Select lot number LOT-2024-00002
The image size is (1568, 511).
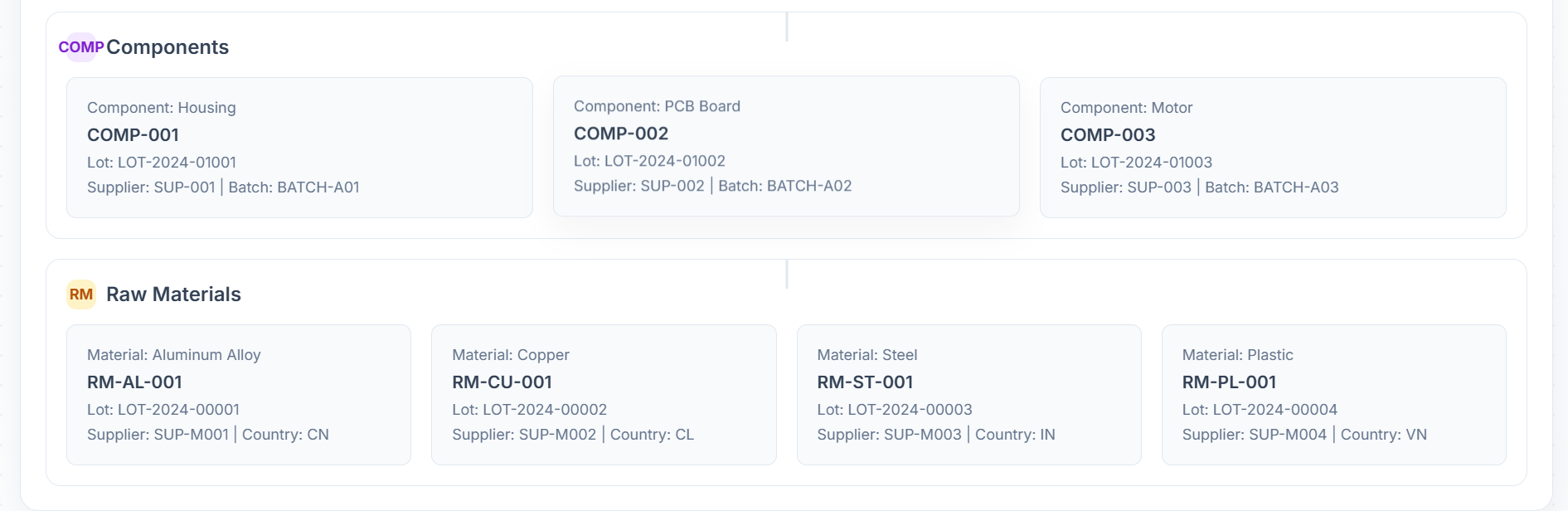pyautogui.click(x=529, y=410)
